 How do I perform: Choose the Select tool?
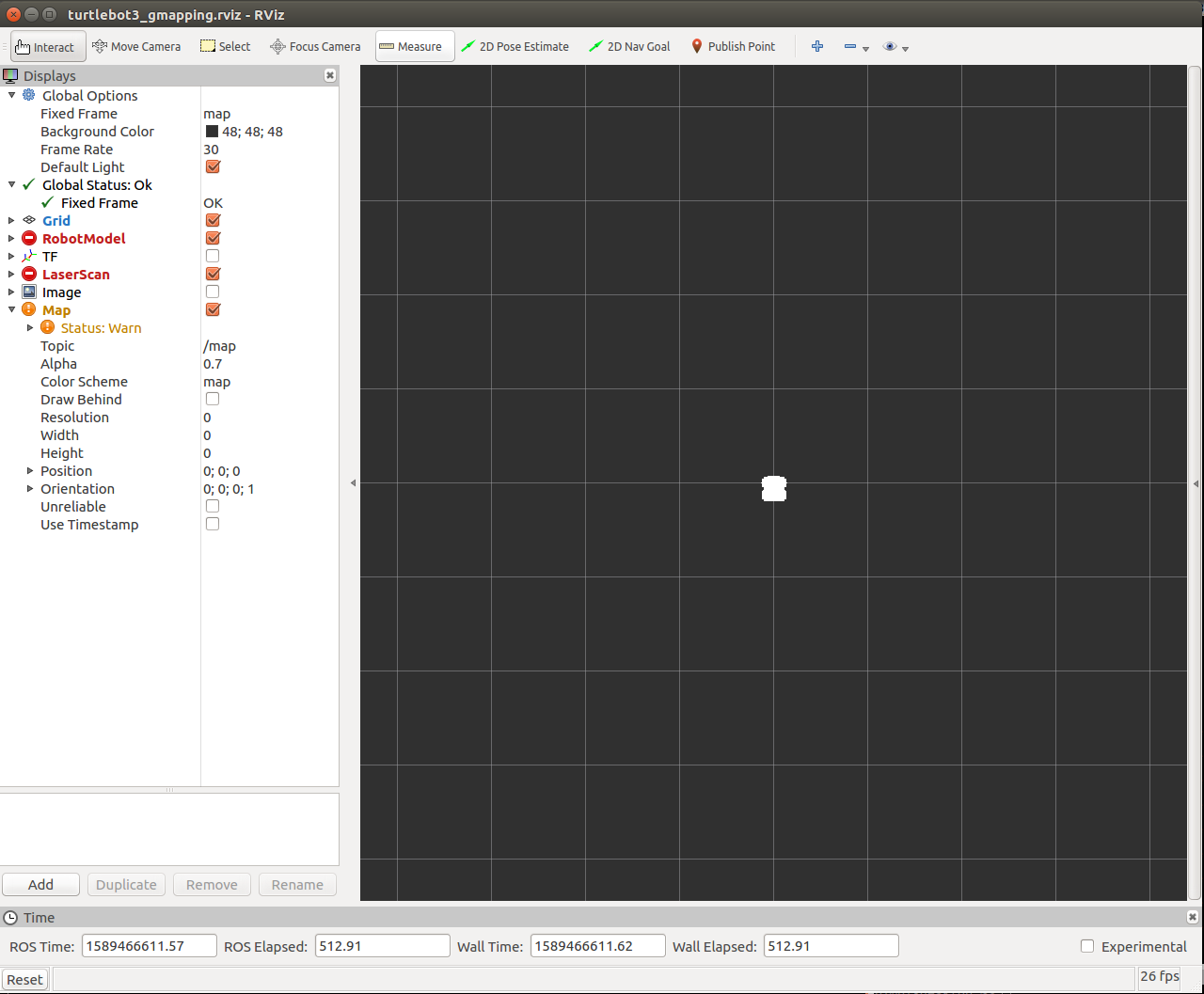pyautogui.click(x=225, y=46)
